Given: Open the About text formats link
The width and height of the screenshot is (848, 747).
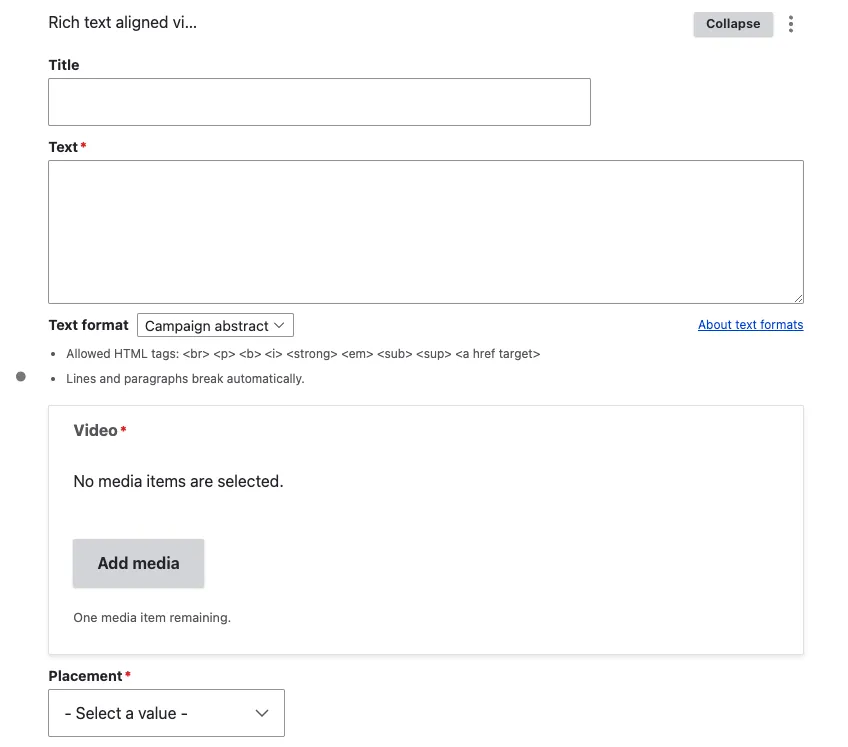Looking at the screenshot, I should pyautogui.click(x=750, y=325).
